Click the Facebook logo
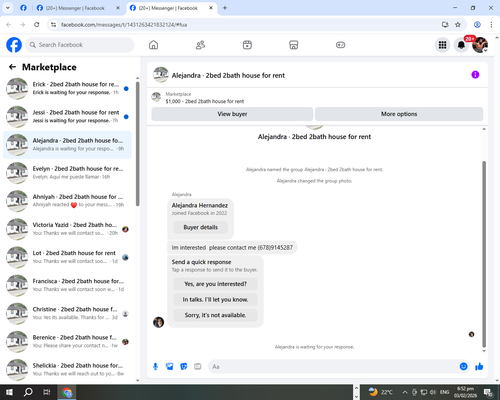The height and width of the screenshot is (400, 500). (14, 45)
